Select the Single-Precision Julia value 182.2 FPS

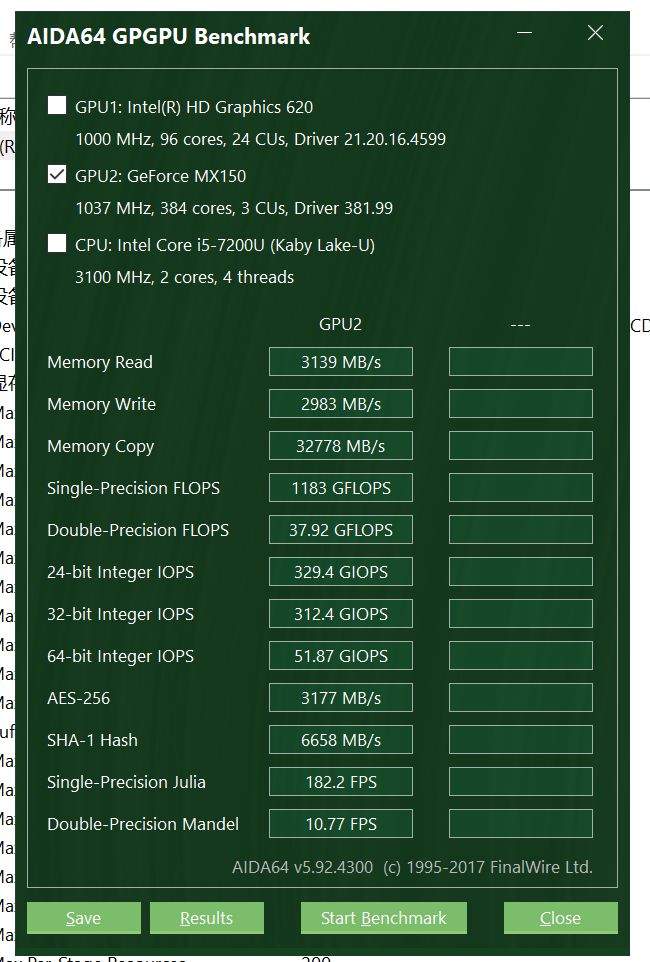(341, 782)
